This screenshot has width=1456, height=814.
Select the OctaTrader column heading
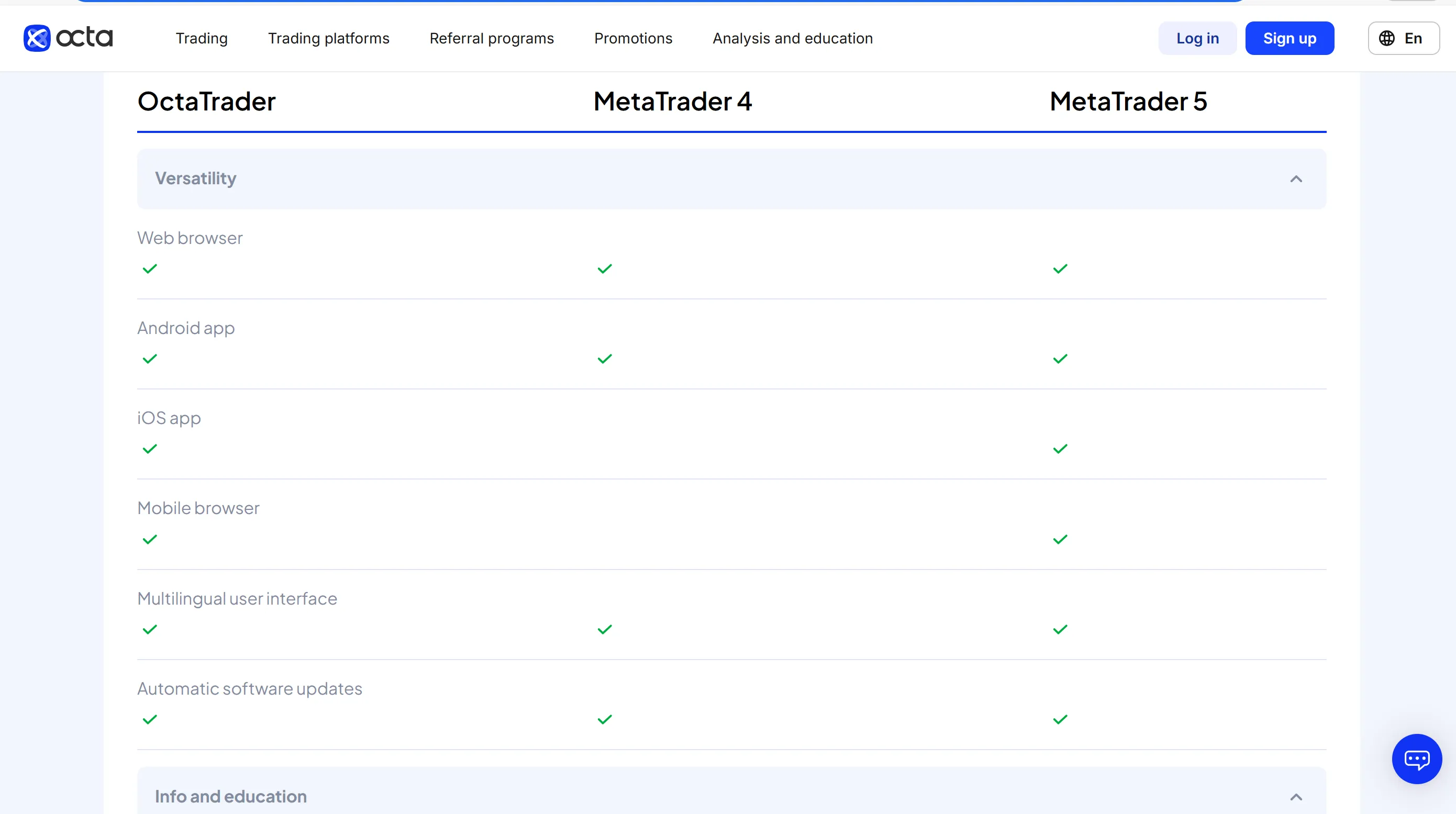click(x=206, y=102)
